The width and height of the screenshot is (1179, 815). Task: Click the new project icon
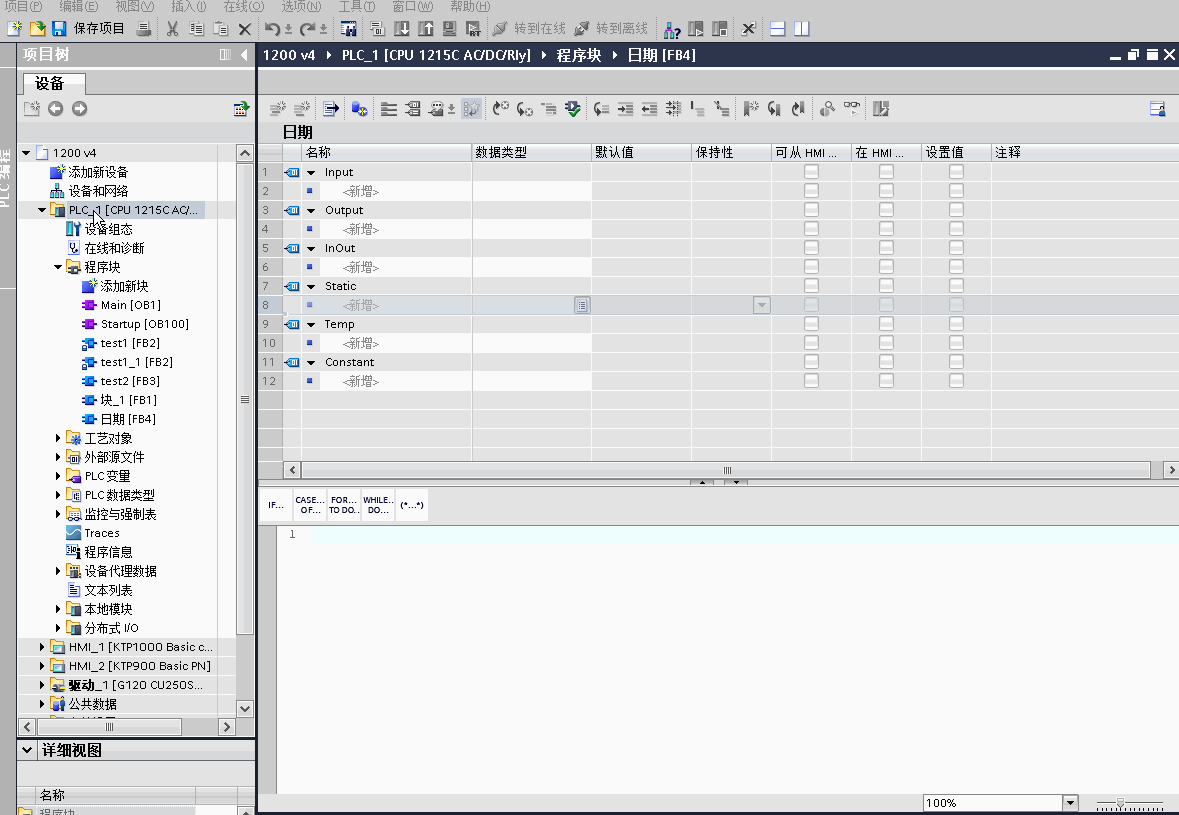pos(14,29)
